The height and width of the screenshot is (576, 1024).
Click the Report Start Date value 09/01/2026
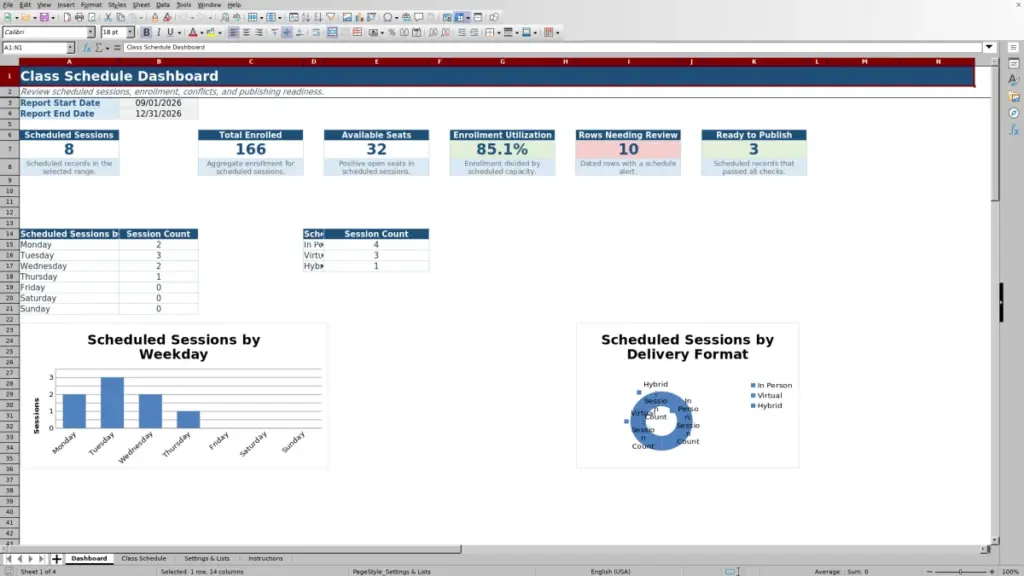(158, 103)
